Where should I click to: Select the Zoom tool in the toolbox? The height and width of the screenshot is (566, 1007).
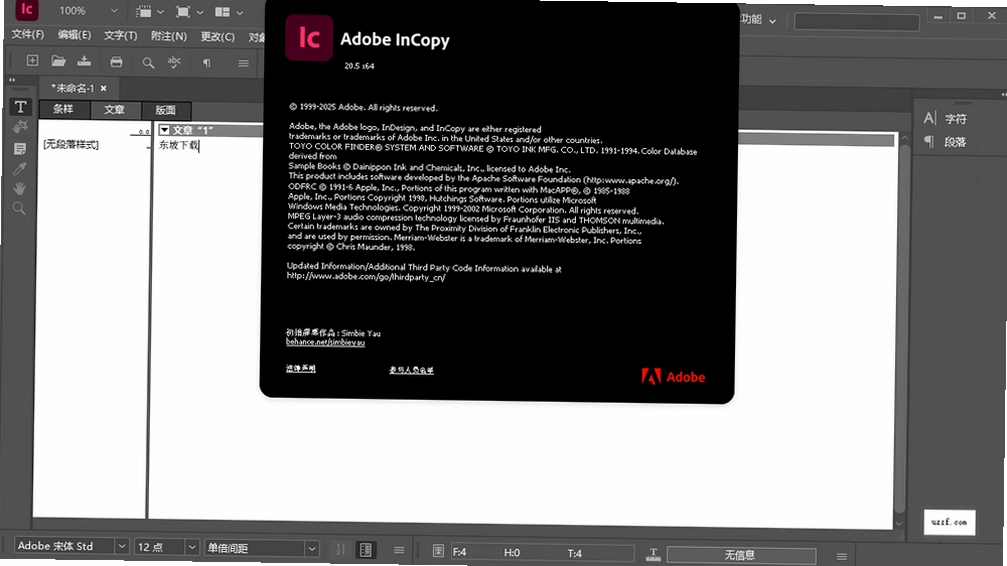pos(19,208)
